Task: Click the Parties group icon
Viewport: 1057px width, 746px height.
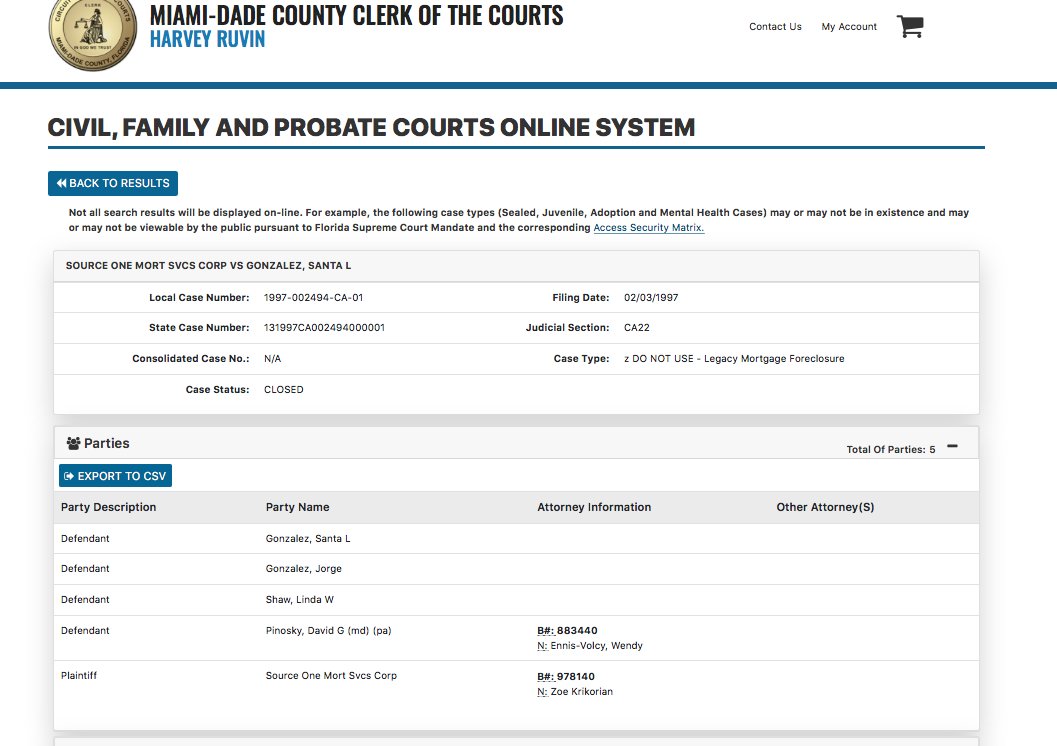Action: click(73, 443)
